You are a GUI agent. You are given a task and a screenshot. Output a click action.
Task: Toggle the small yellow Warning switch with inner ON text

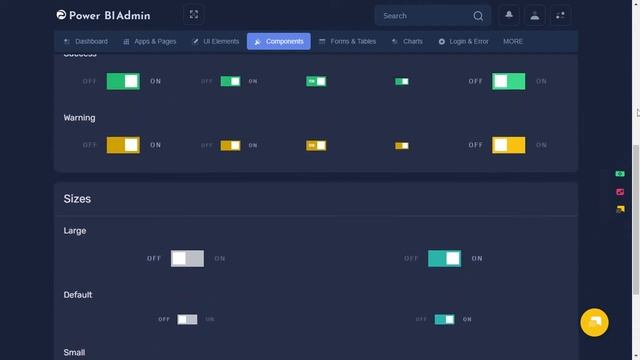316,145
